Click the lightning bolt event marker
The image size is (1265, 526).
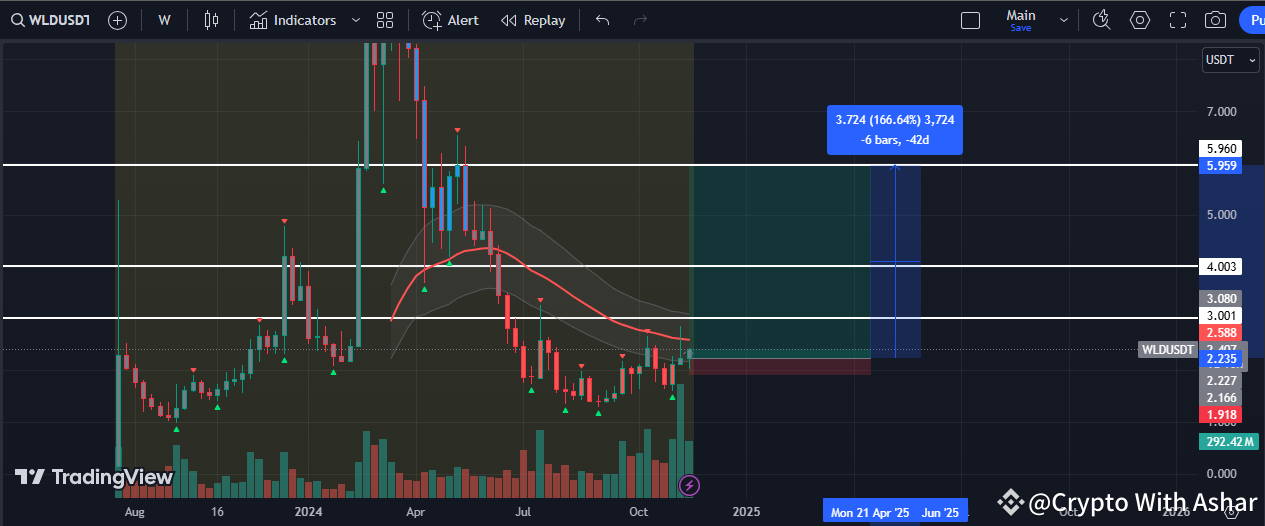point(689,486)
